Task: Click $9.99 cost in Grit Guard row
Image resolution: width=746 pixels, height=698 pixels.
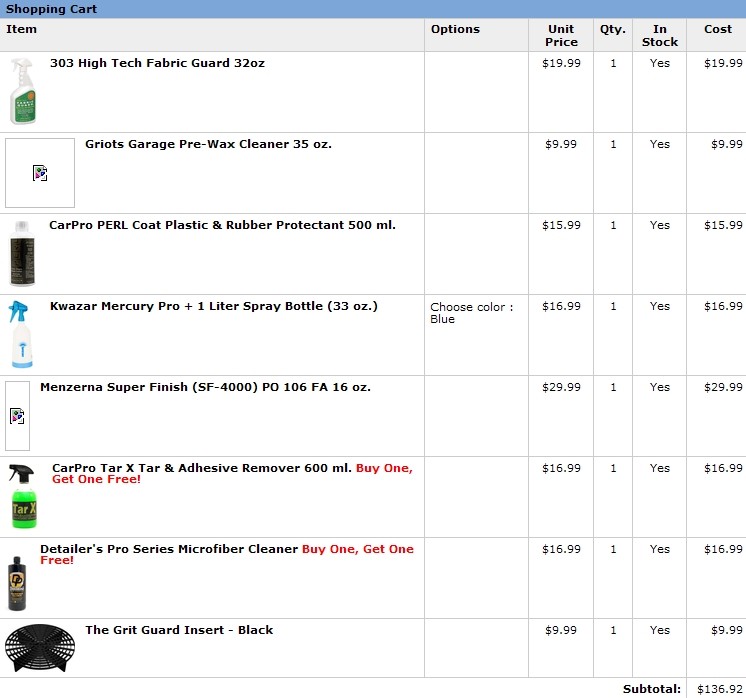Action: coord(727,630)
